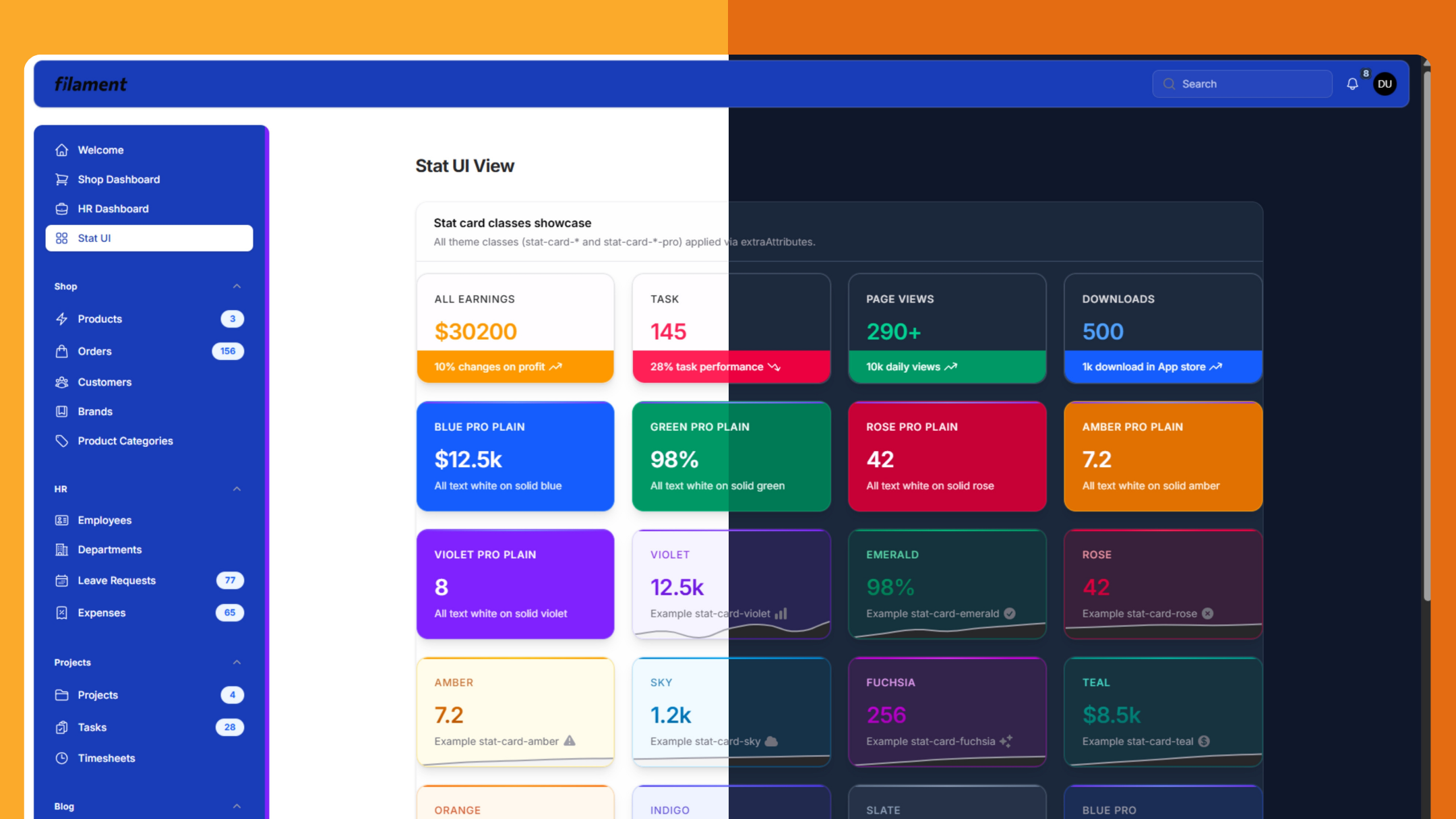
Task: Open Timesheets in the sidebar
Action: [149, 758]
